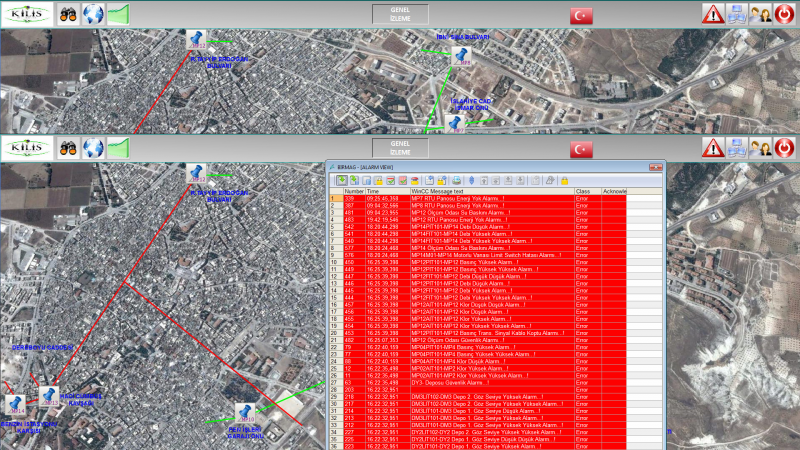Jump to first message arrow icon
The width and height of the screenshot is (800, 450).
[484, 181]
